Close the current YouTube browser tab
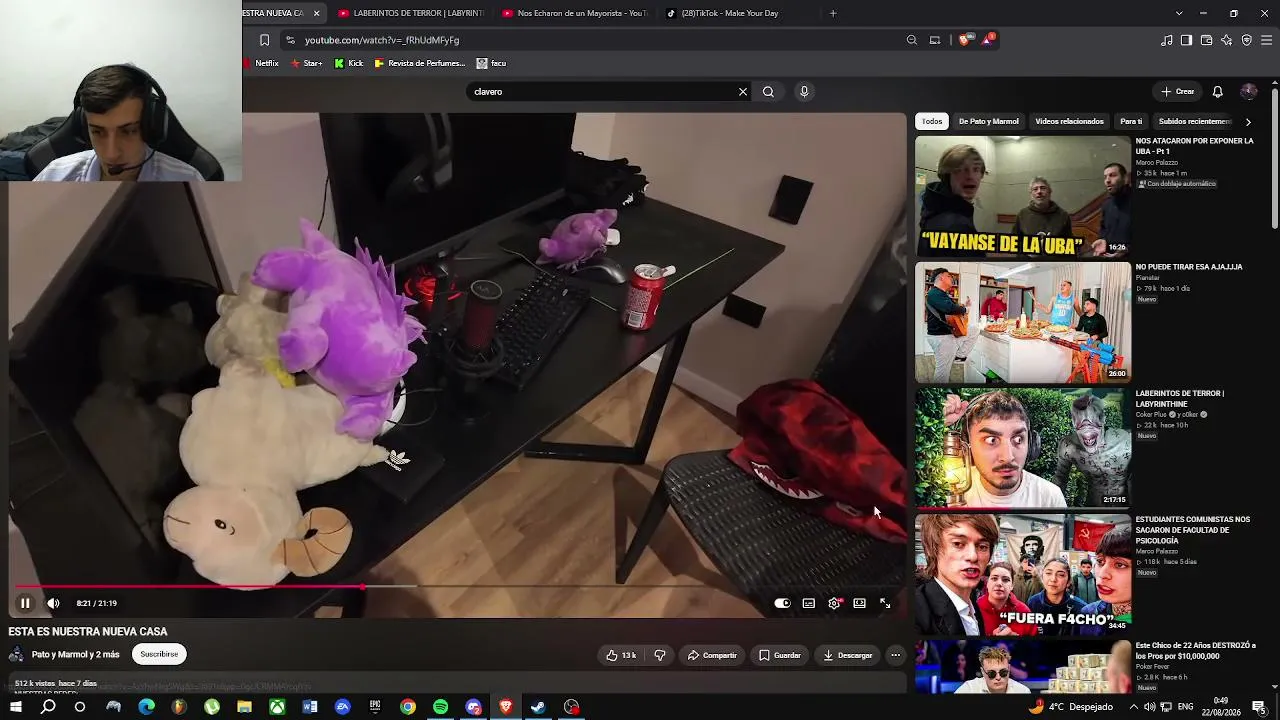1280x720 pixels. (x=317, y=13)
